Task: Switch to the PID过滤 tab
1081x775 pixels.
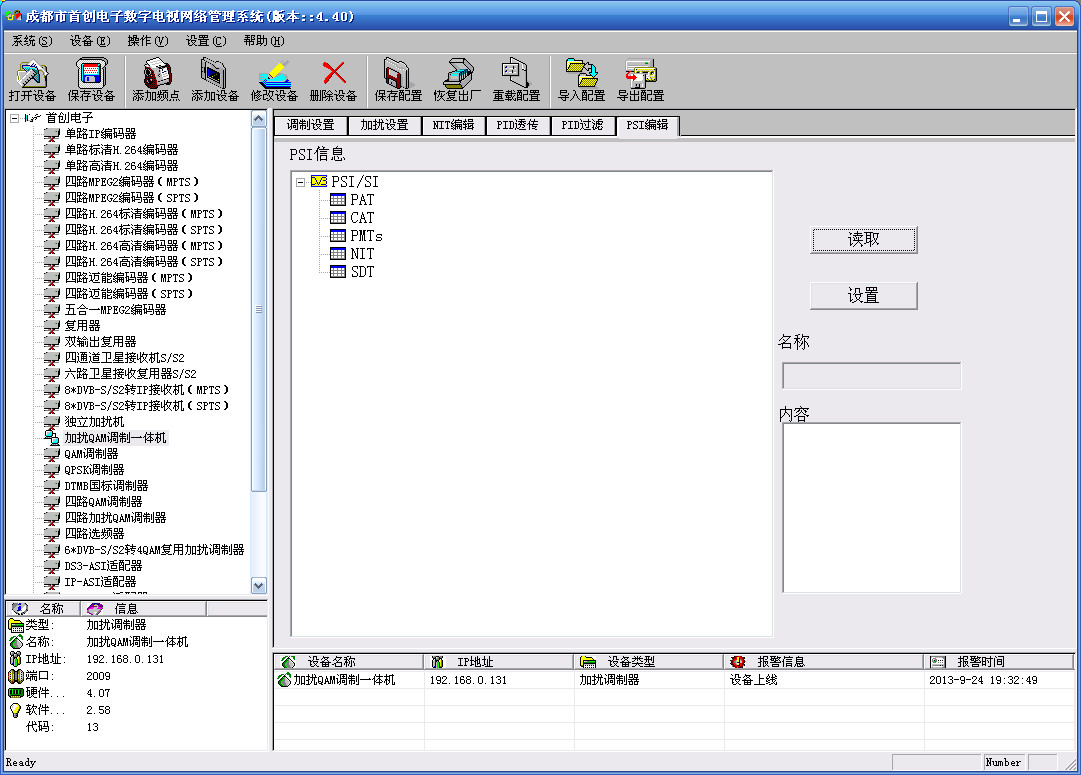Action: 583,125
